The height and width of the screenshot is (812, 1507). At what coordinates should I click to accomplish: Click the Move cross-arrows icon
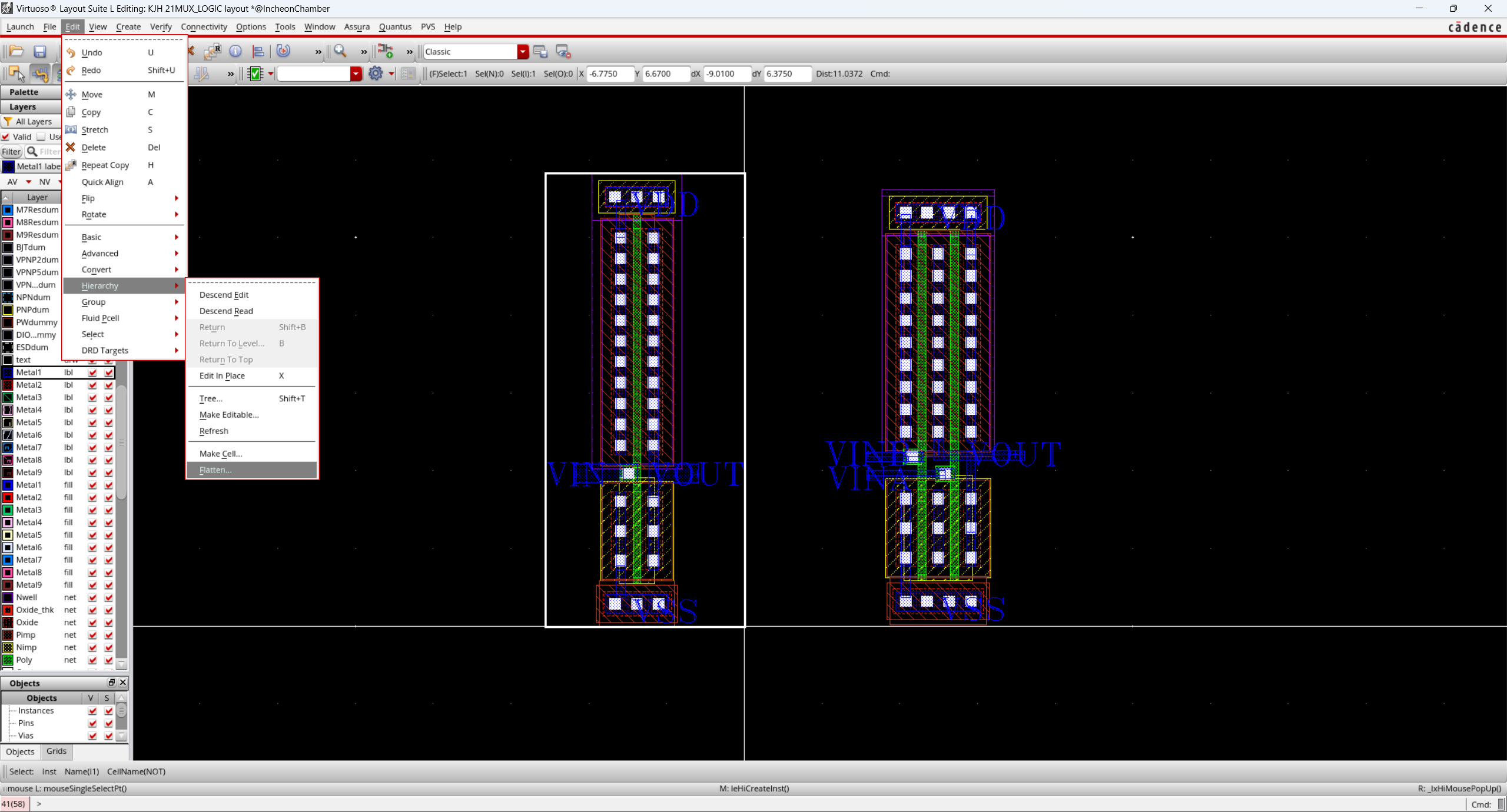click(71, 94)
